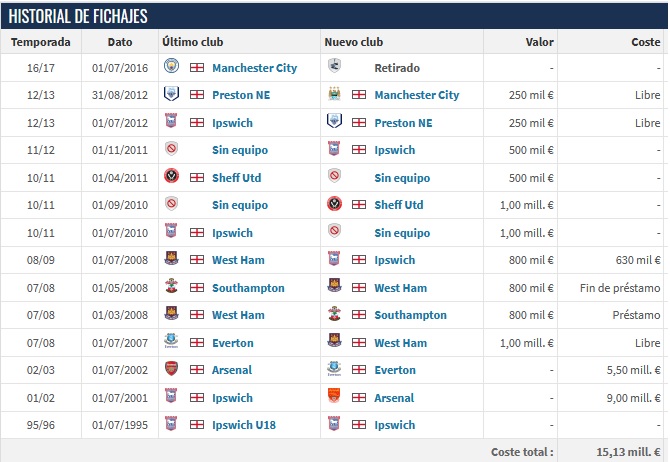The image size is (670, 462).
Task: Click the Sheff Utd crest in the 01/09/2010 row
Action: pyautogui.click(x=334, y=204)
